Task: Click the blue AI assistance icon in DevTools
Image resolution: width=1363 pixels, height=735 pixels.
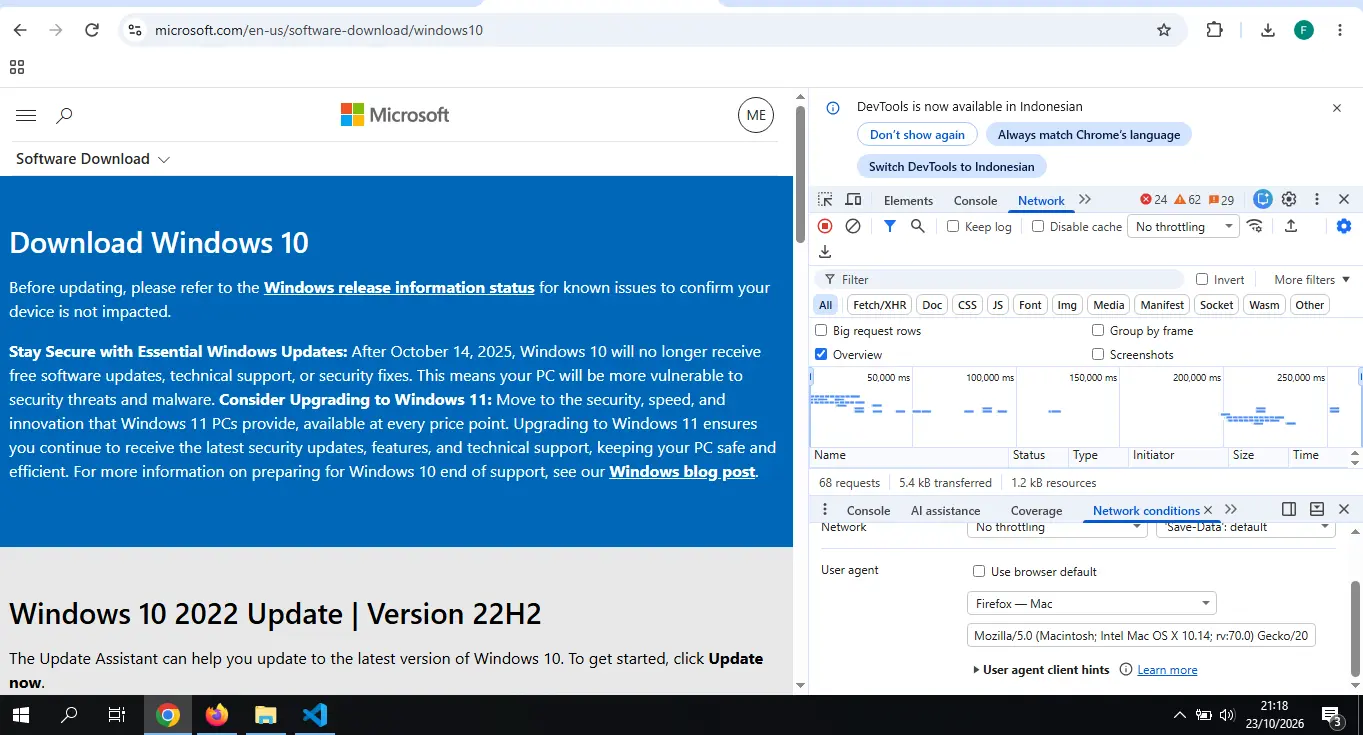Action: tap(1263, 199)
